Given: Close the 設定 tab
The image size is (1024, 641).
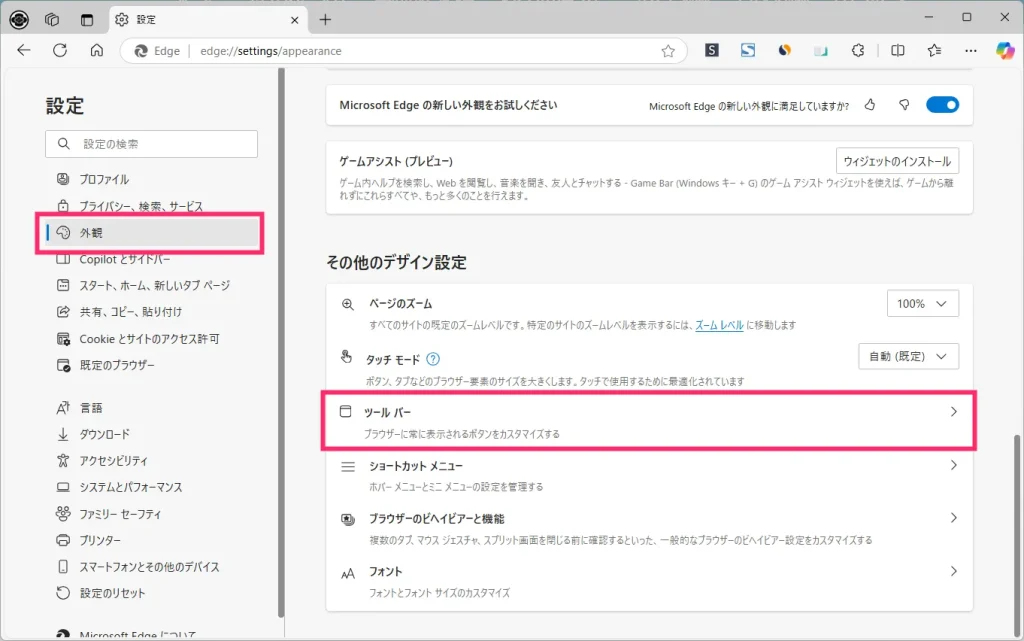Looking at the screenshot, I should click(x=295, y=20).
